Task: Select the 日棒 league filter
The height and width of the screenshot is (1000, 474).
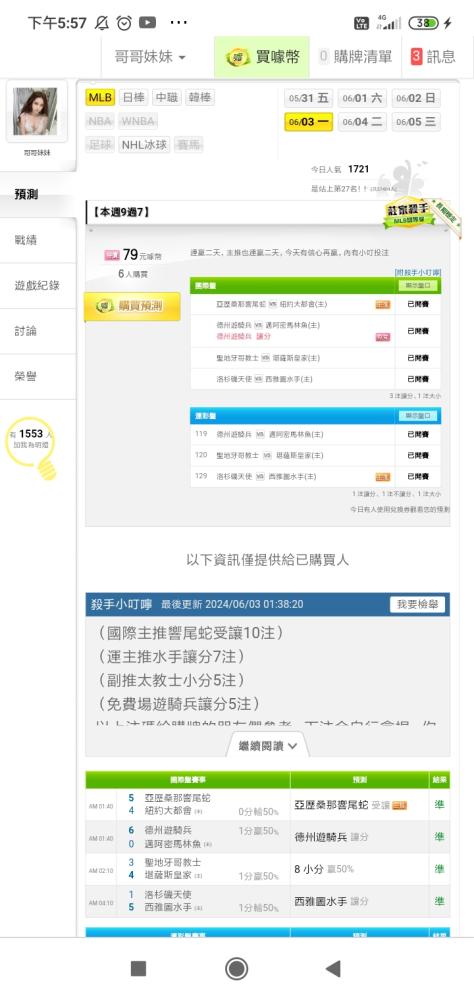Action: click(134, 98)
